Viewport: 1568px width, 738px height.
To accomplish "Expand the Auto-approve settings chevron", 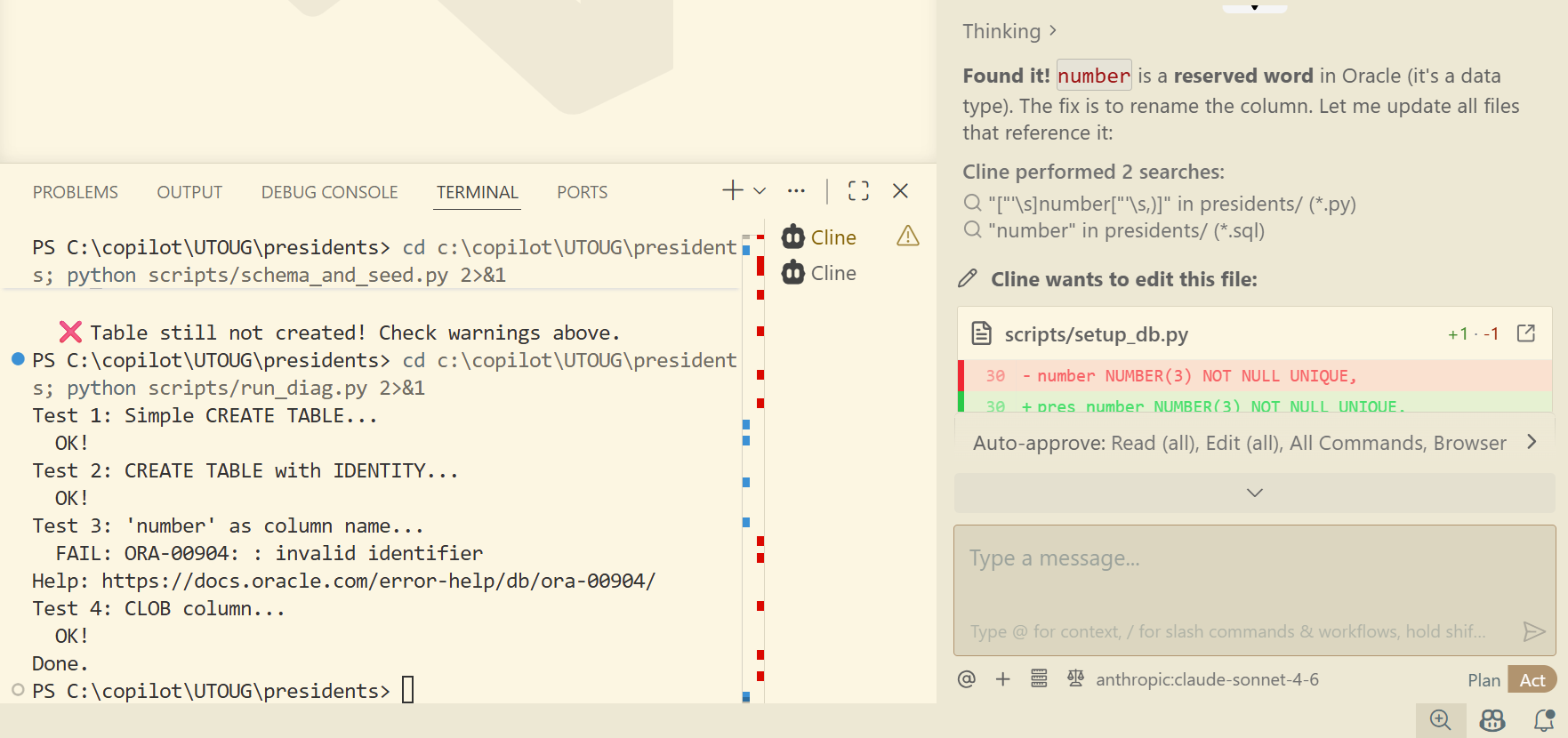I will point(1532,442).
